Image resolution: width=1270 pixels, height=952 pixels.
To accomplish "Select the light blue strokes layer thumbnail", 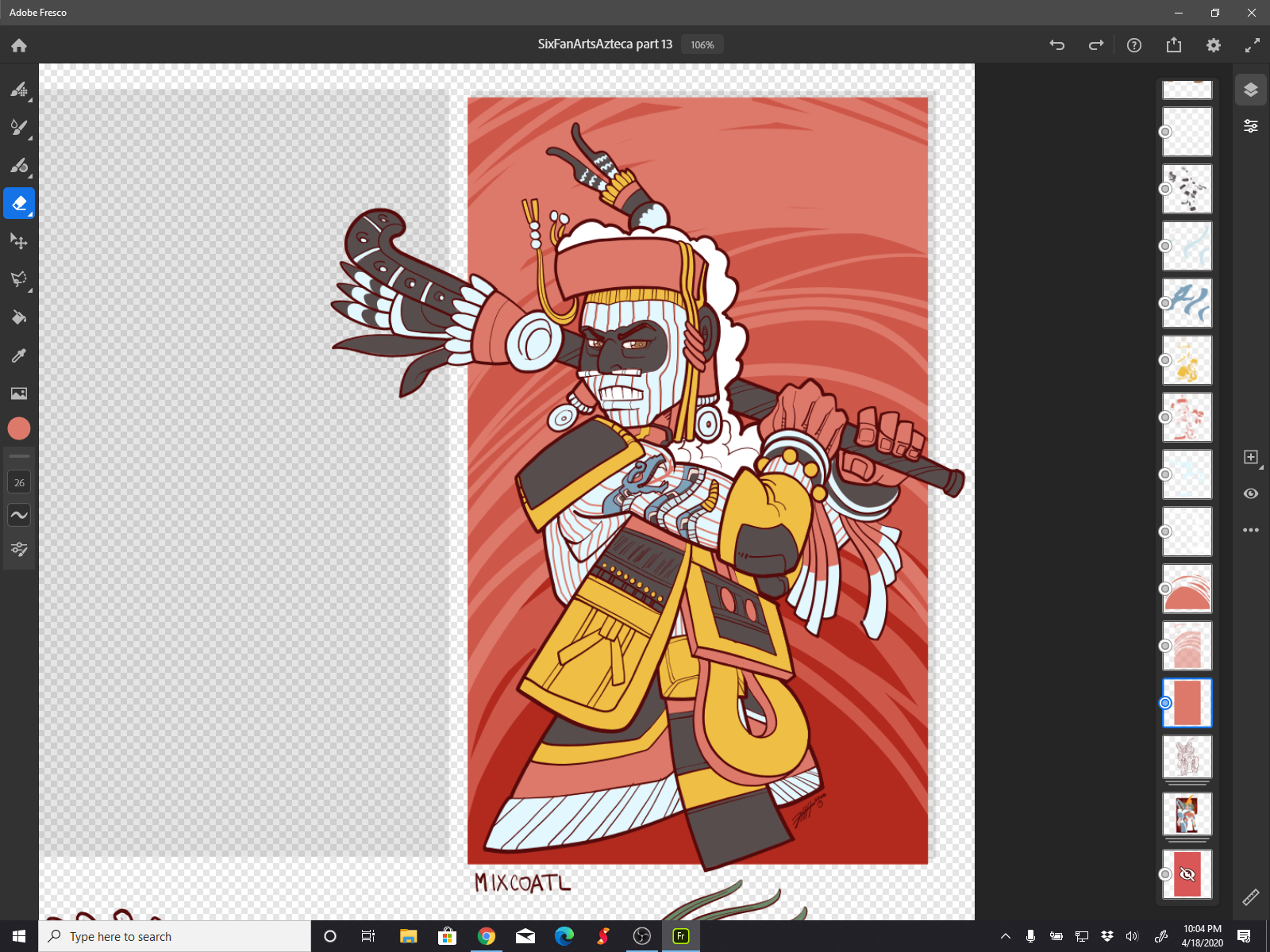I will point(1187,246).
